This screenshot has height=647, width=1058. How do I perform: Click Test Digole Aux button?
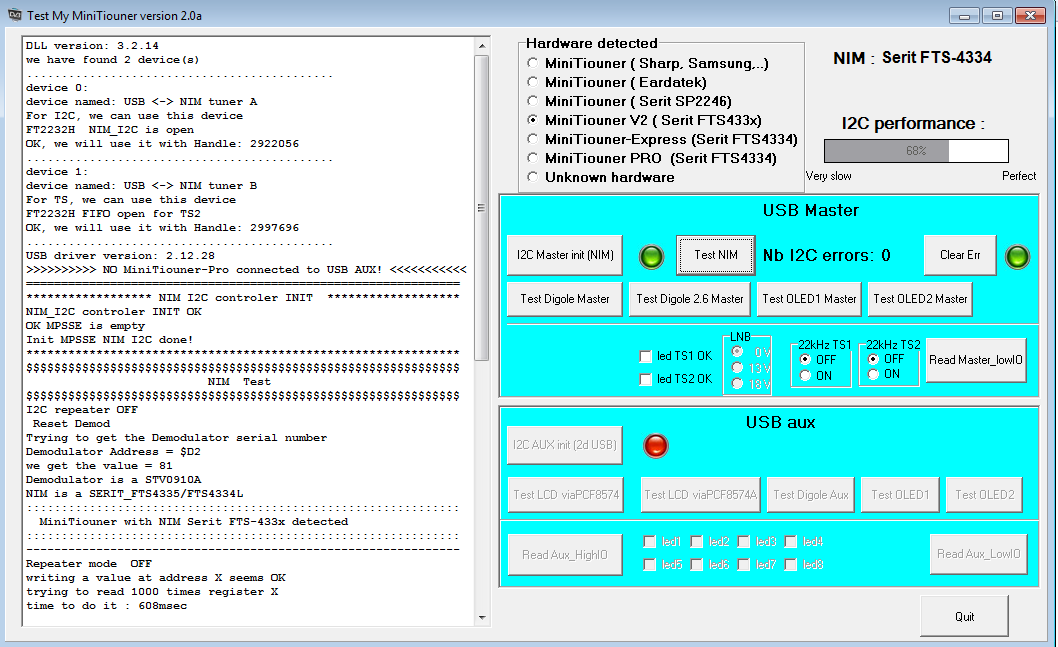click(811, 495)
